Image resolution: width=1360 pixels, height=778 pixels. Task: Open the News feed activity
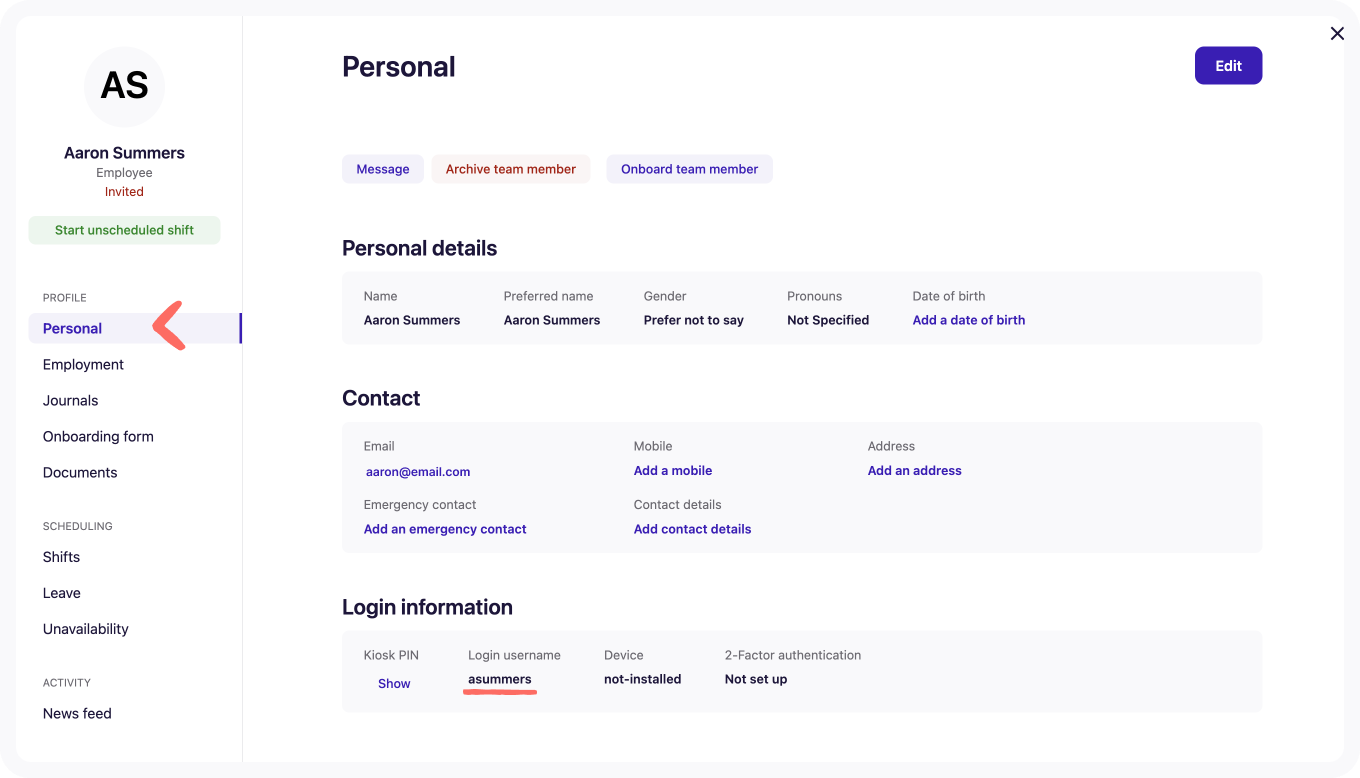pos(77,714)
